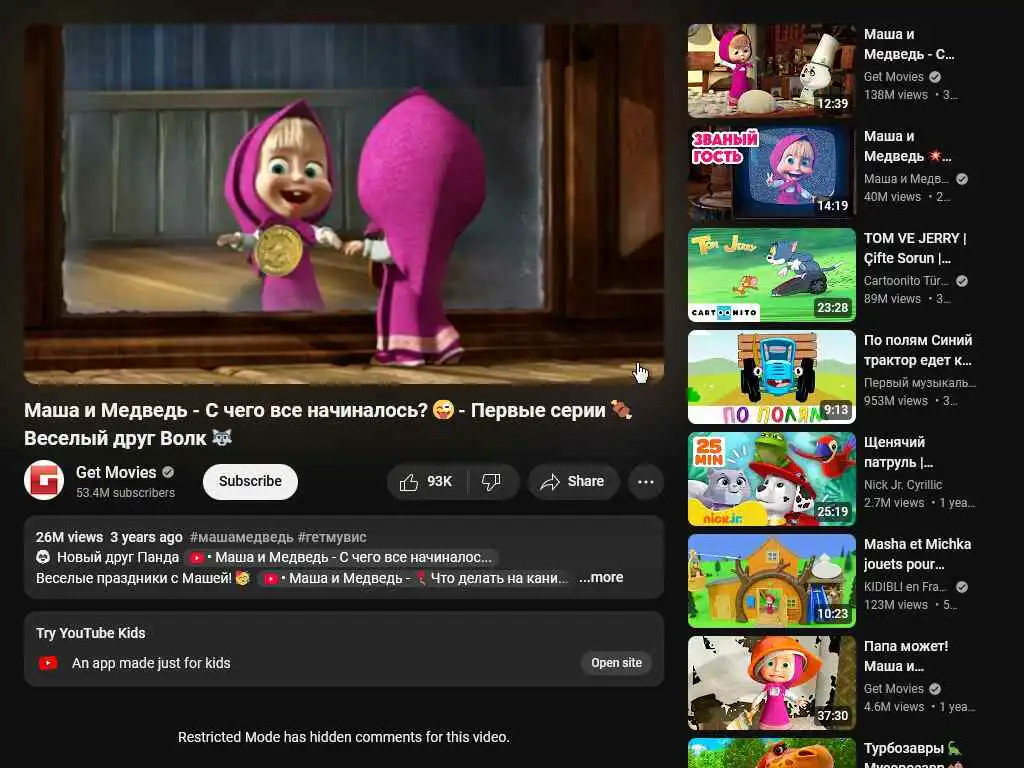Click the 953M views text
This screenshot has height=768, width=1024.
pos(895,400)
